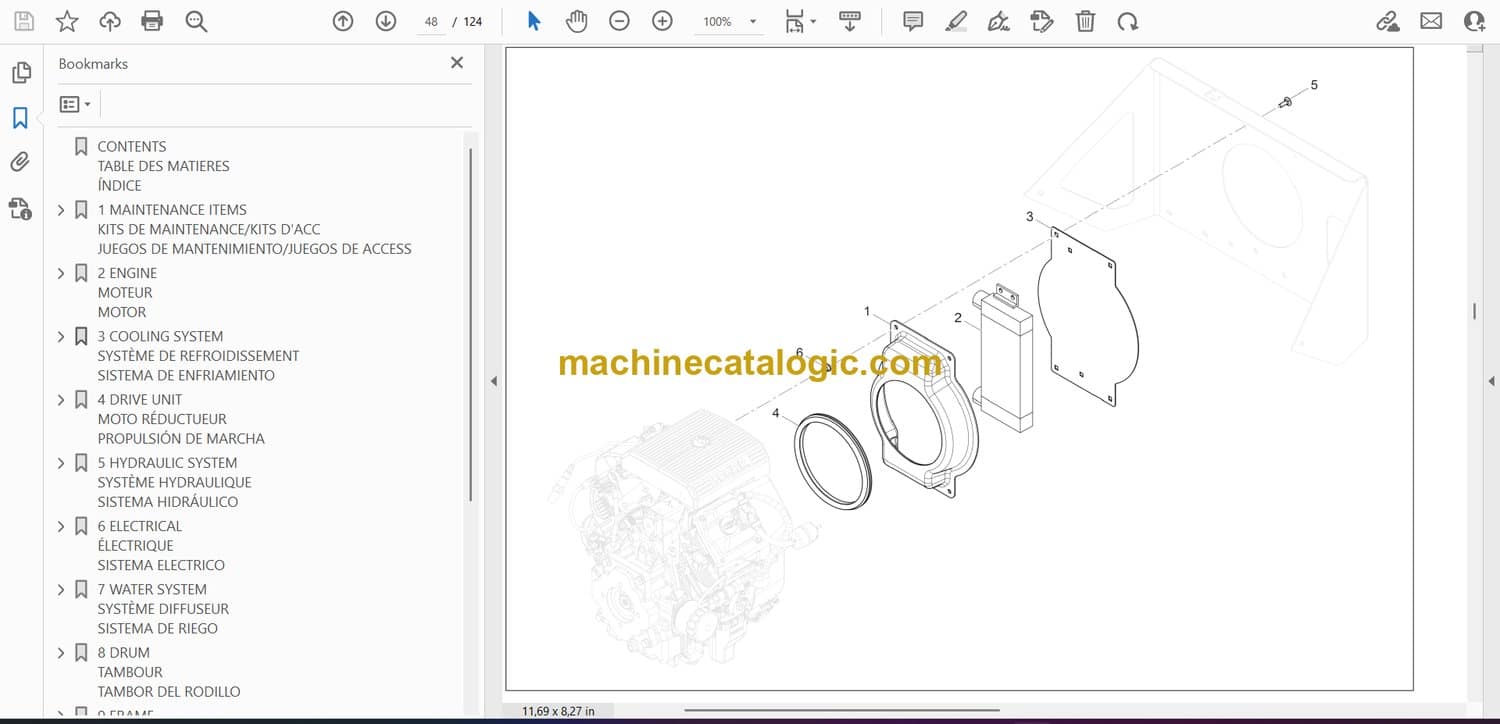
Task: Select the Hand pan tool
Action: pos(576,21)
